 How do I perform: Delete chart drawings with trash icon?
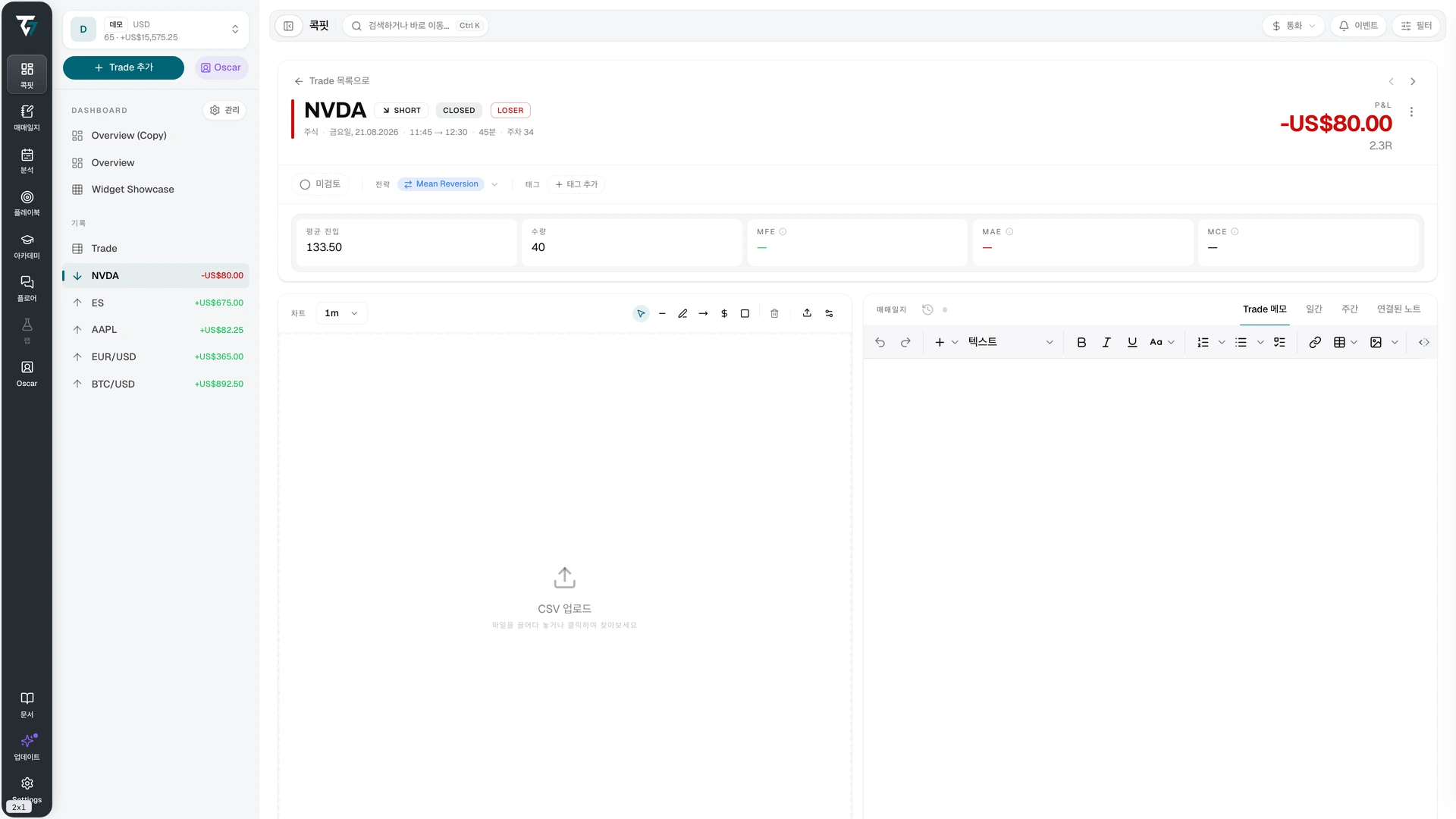(x=774, y=313)
